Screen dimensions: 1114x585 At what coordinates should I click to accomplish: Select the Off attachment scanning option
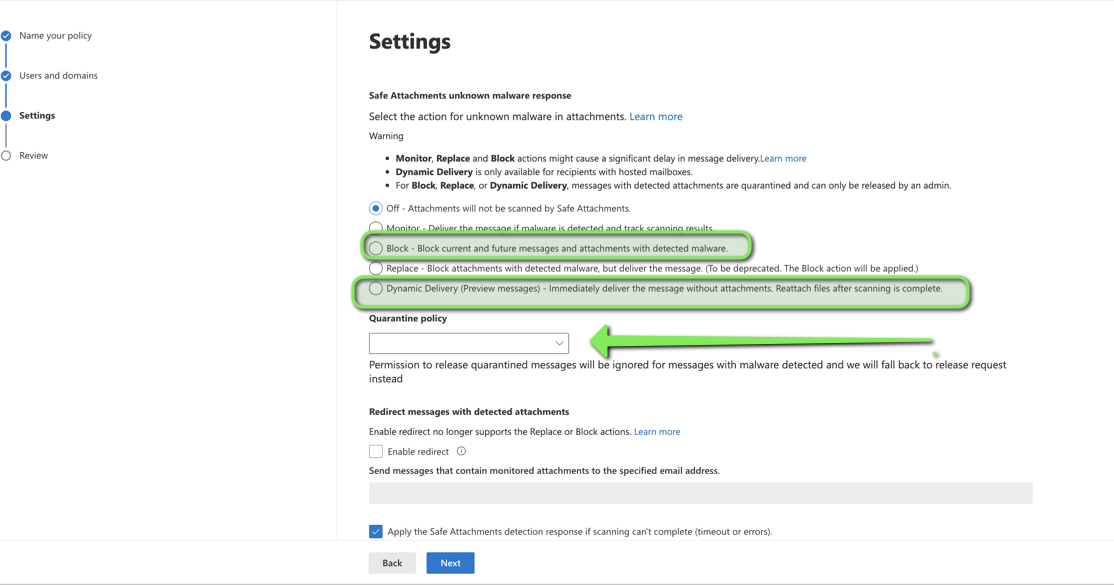click(x=375, y=208)
